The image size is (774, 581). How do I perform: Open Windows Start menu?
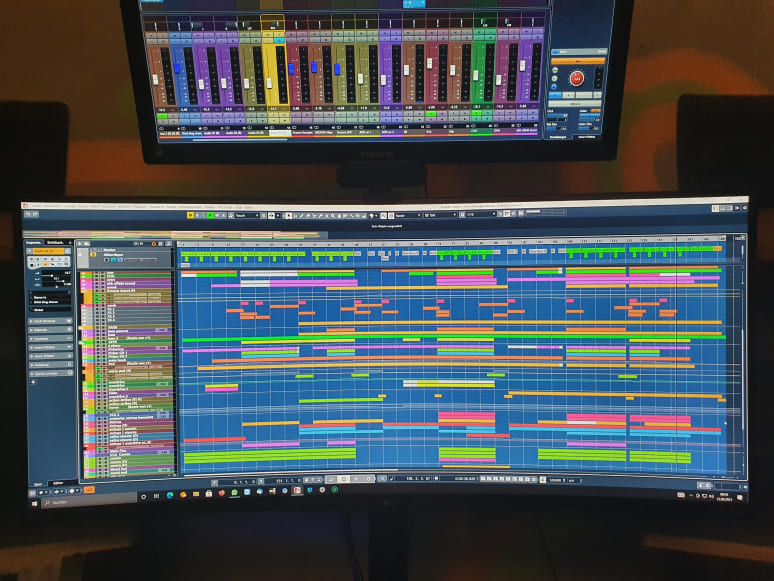[34, 504]
